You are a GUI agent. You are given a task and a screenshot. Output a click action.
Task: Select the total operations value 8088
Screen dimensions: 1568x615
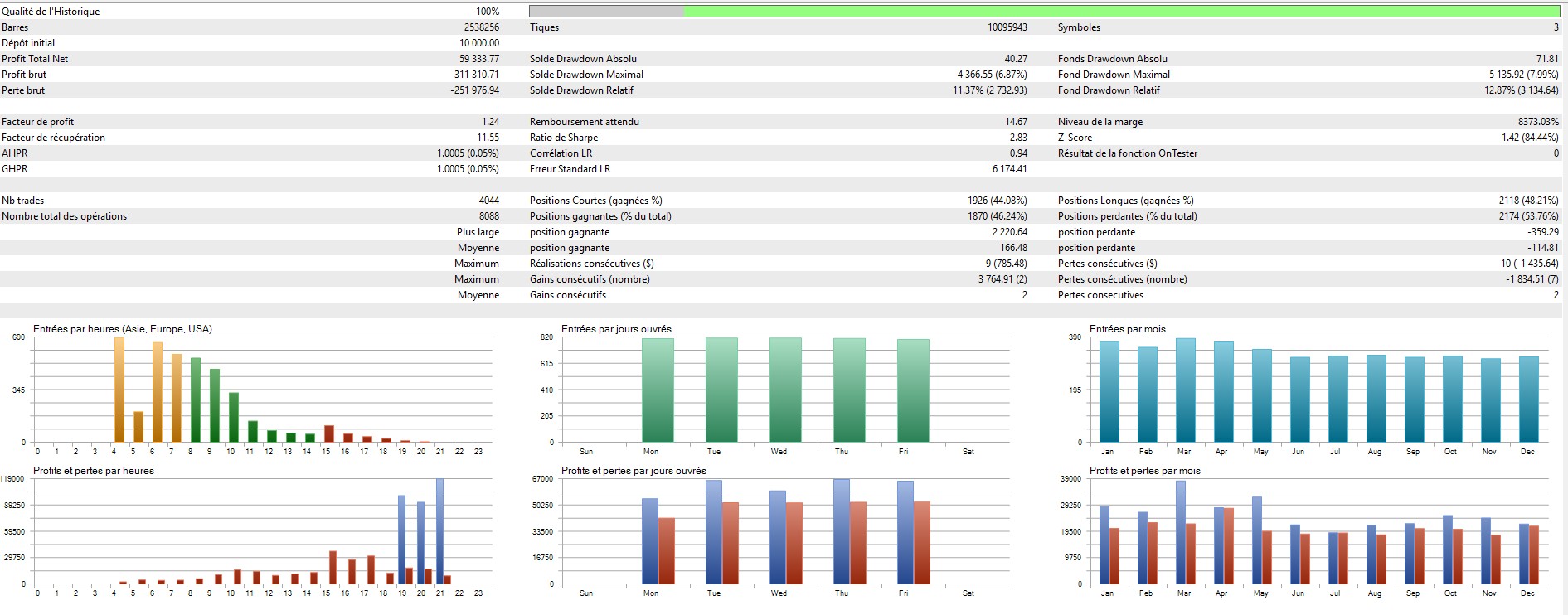tap(489, 216)
